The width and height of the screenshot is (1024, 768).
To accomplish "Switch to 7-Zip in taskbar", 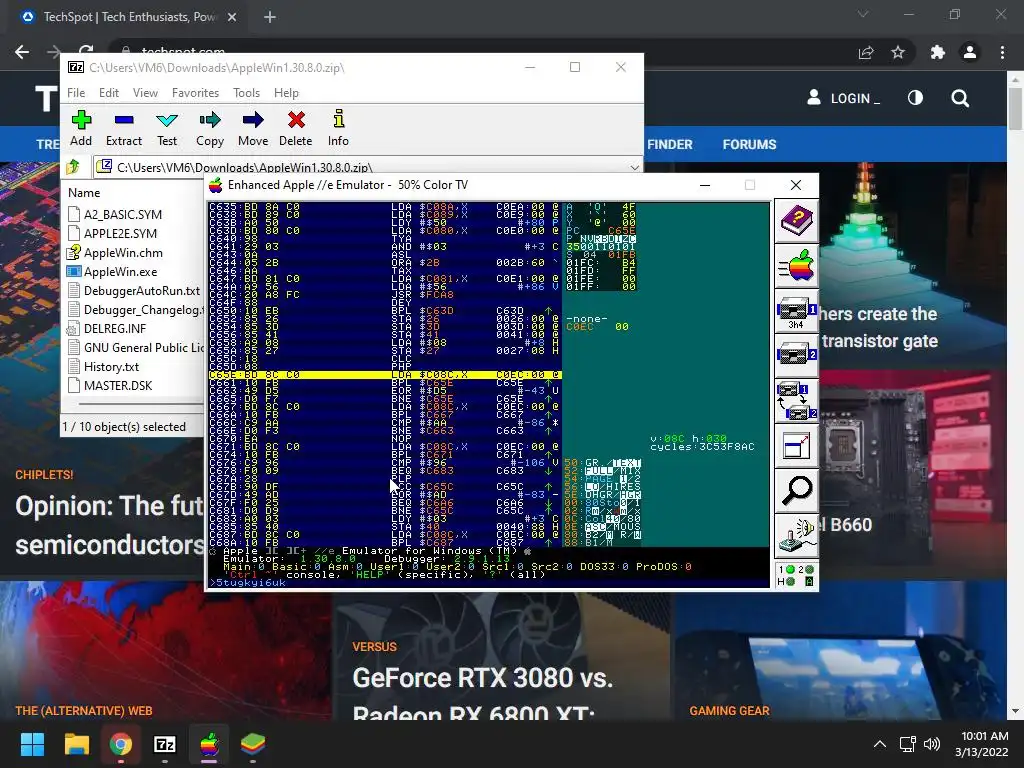I will (165, 744).
